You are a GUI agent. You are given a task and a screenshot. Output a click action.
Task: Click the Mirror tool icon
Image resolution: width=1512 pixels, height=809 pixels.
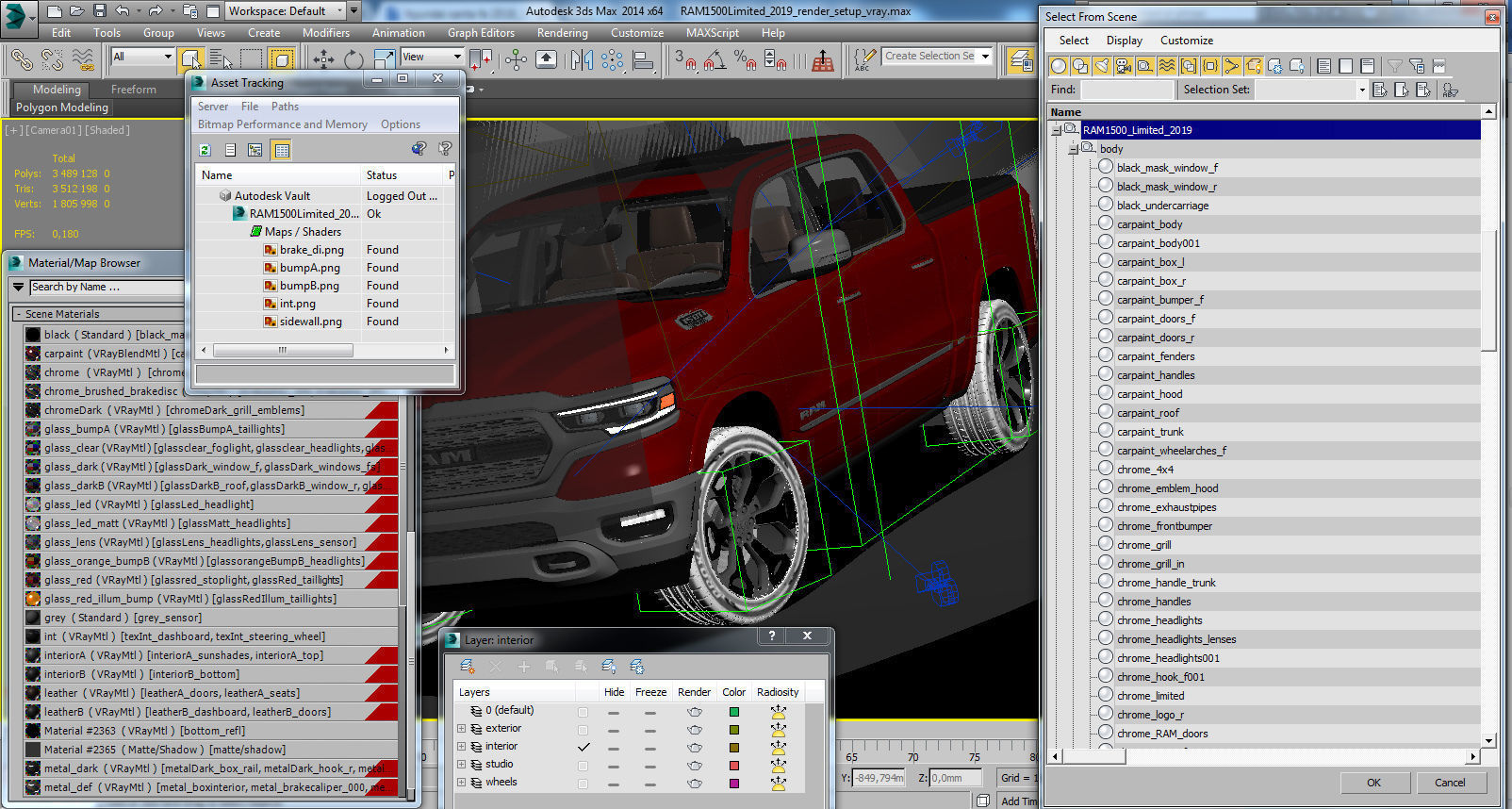[582, 59]
